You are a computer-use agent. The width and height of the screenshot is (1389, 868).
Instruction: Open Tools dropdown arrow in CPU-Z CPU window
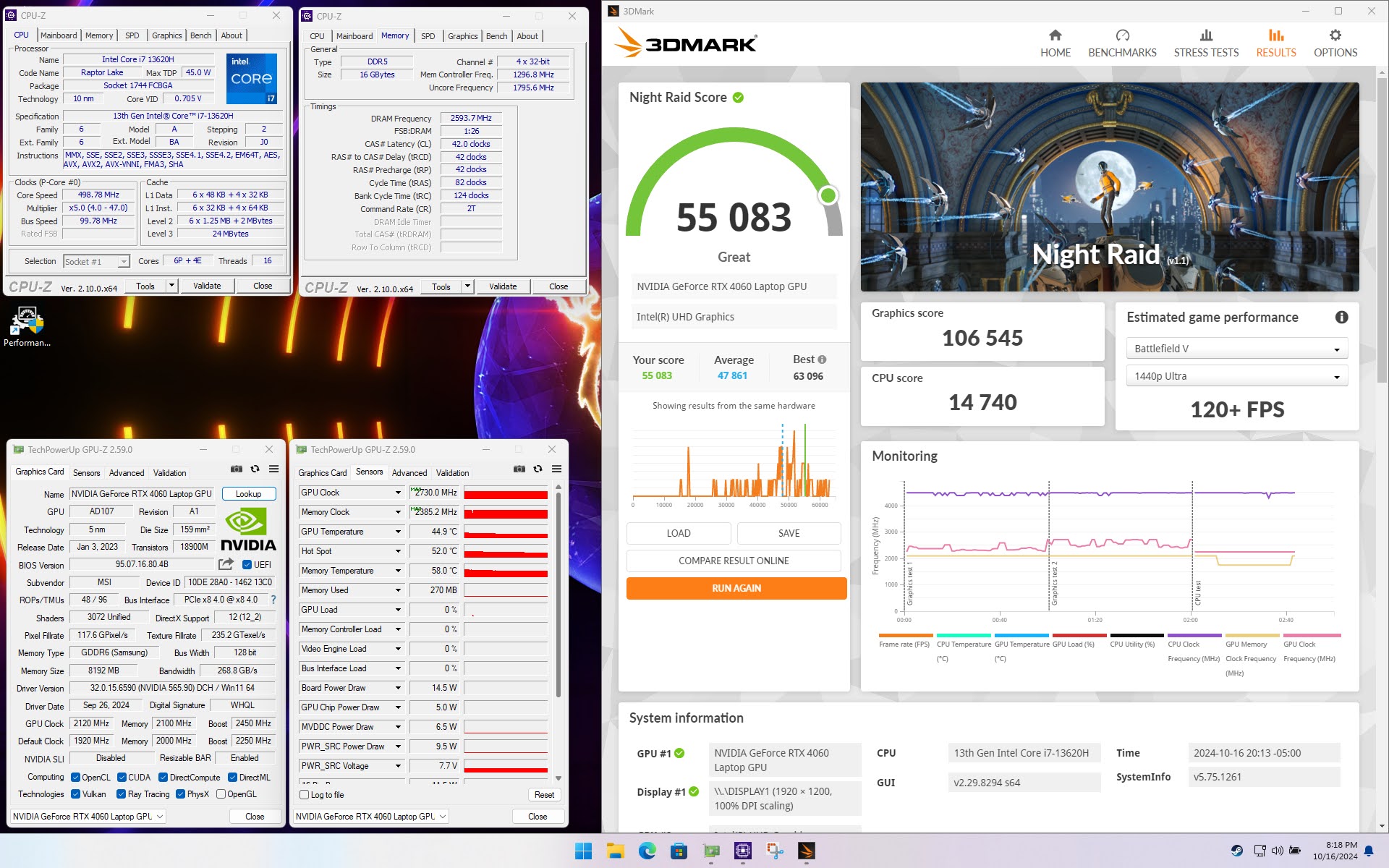[172, 286]
